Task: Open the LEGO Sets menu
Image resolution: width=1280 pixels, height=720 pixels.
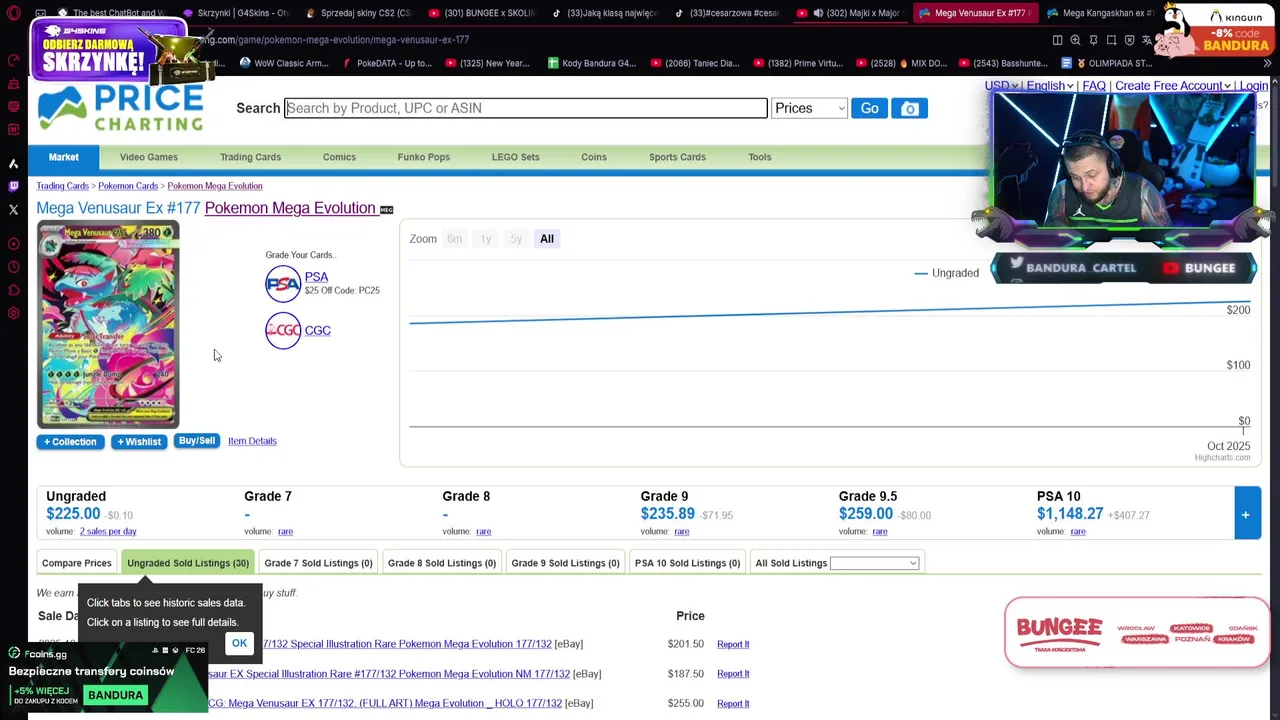Action: (x=515, y=157)
